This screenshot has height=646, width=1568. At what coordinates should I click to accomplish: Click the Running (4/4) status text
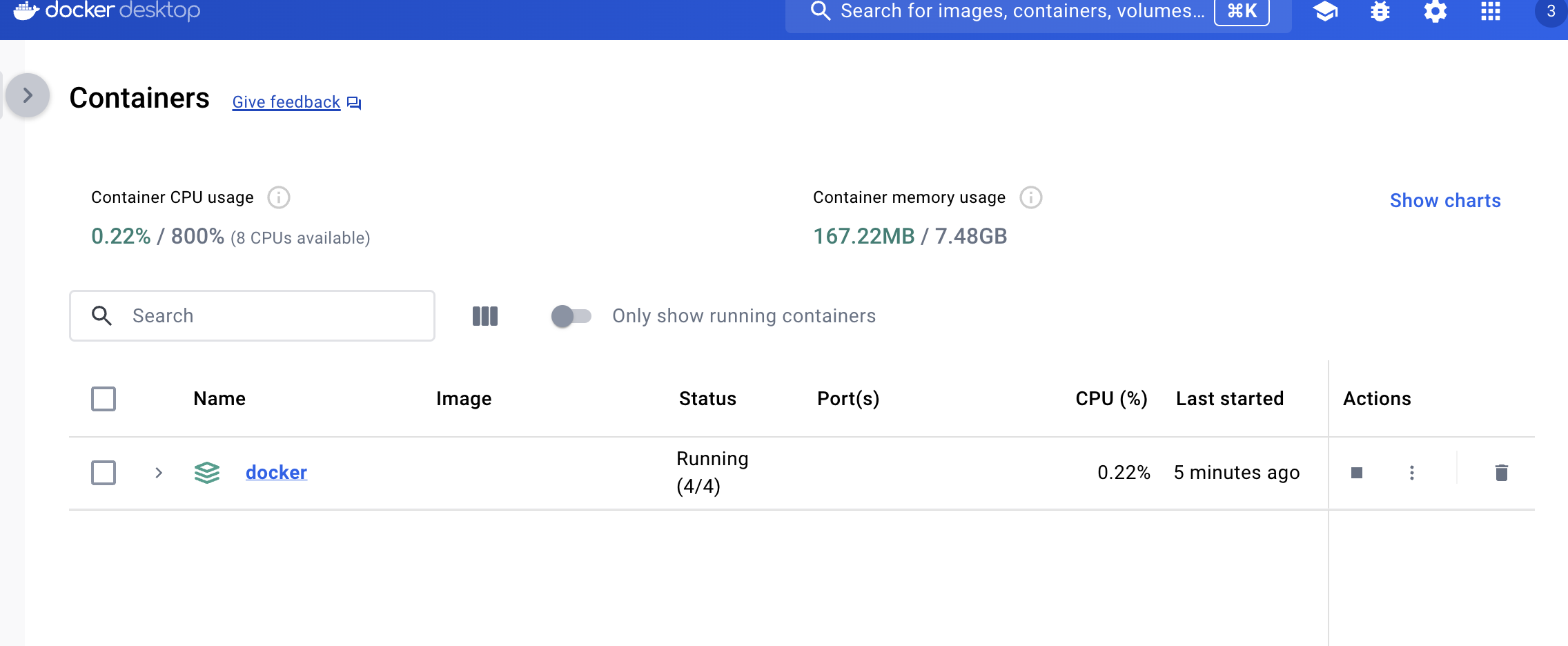712,473
